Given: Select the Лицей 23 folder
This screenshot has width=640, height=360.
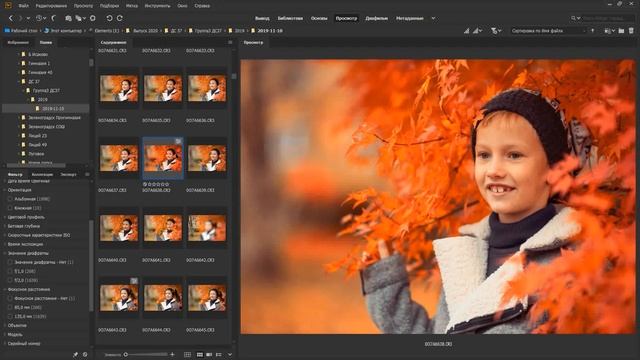Looking at the screenshot, I should click(x=37, y=136).
